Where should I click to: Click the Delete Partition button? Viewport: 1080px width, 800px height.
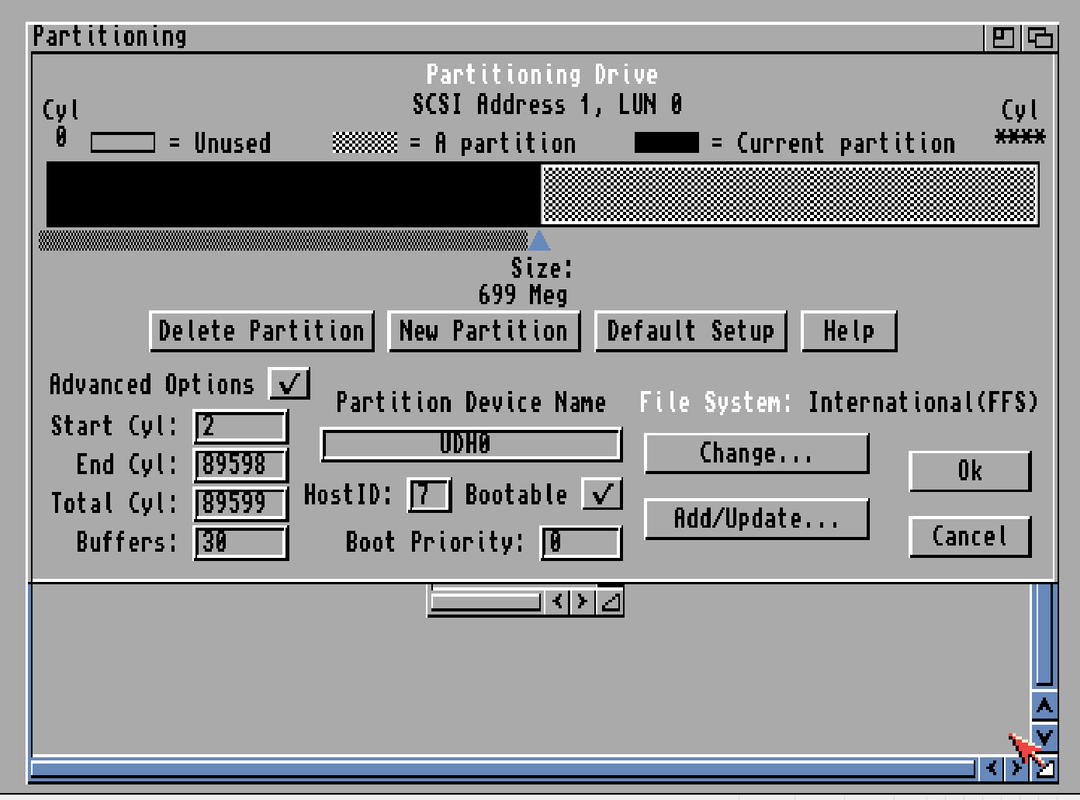click(262, 331)
